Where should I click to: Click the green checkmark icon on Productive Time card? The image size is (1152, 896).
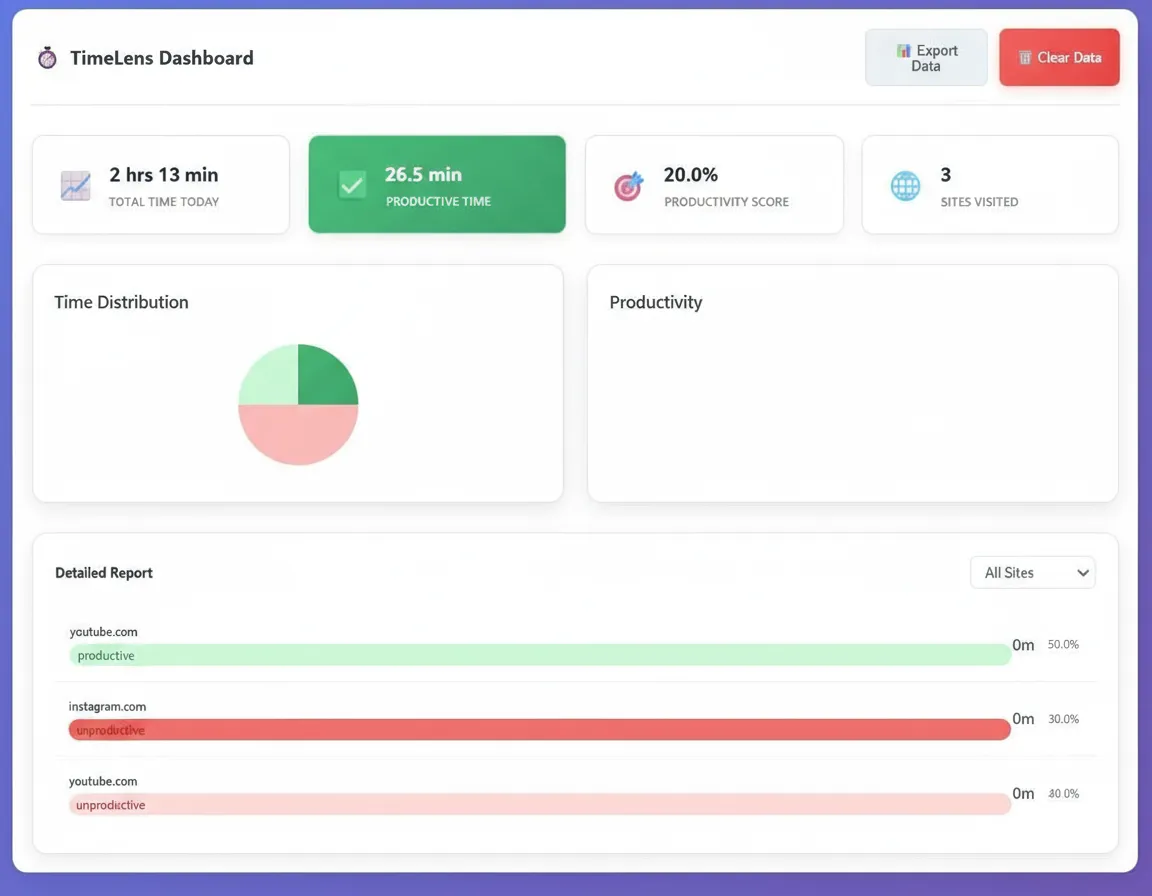(351, 184)
